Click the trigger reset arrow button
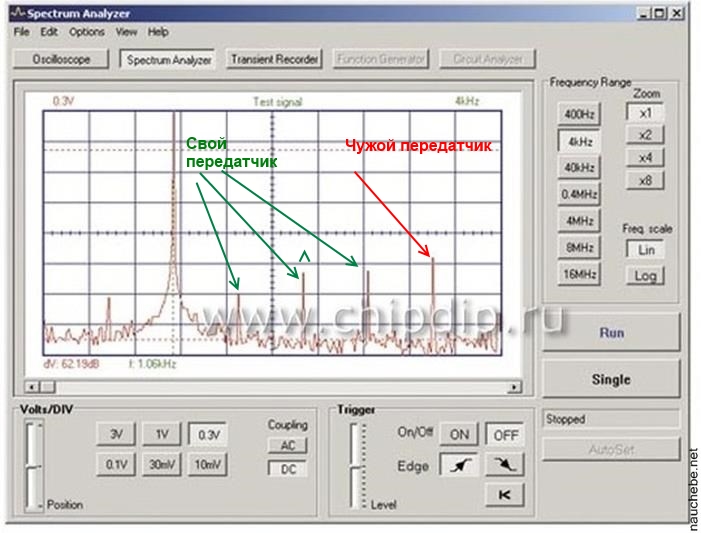The width and height of the screenshot is (701, 533). 505,495
